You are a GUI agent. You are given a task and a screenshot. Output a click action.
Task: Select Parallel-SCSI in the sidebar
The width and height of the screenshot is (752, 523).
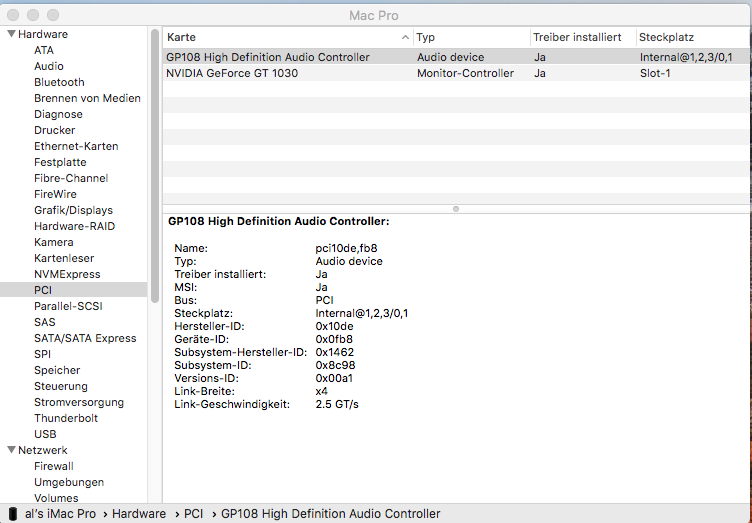(x=68, y=306)
